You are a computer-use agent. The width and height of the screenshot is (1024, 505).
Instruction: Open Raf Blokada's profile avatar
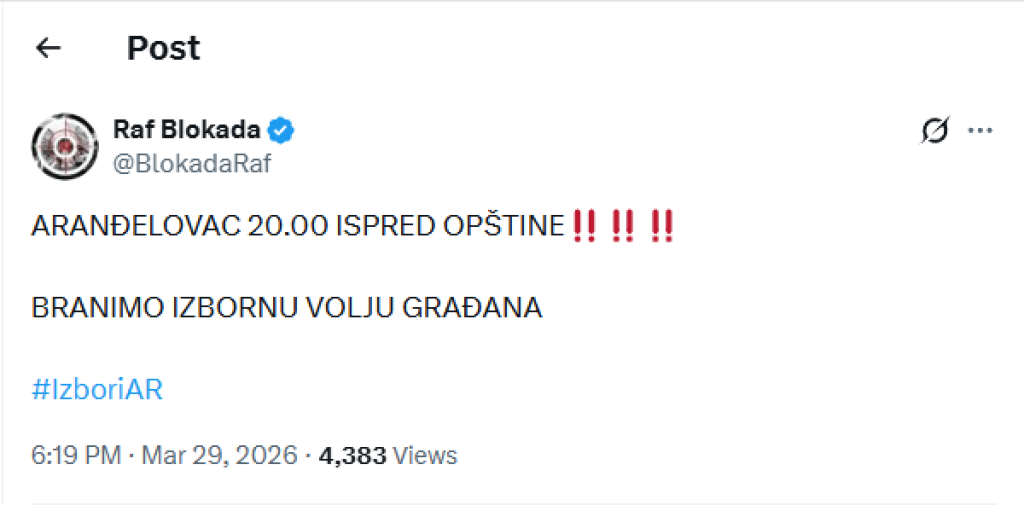point(64,145)
